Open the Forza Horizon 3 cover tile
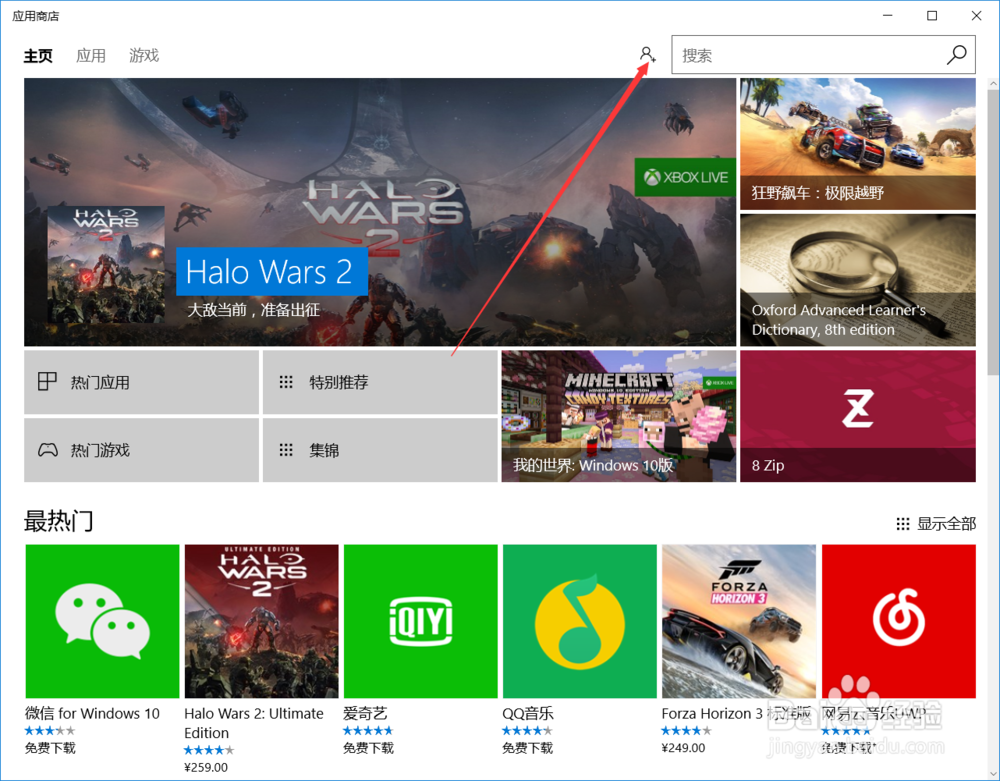 [739, 621]
